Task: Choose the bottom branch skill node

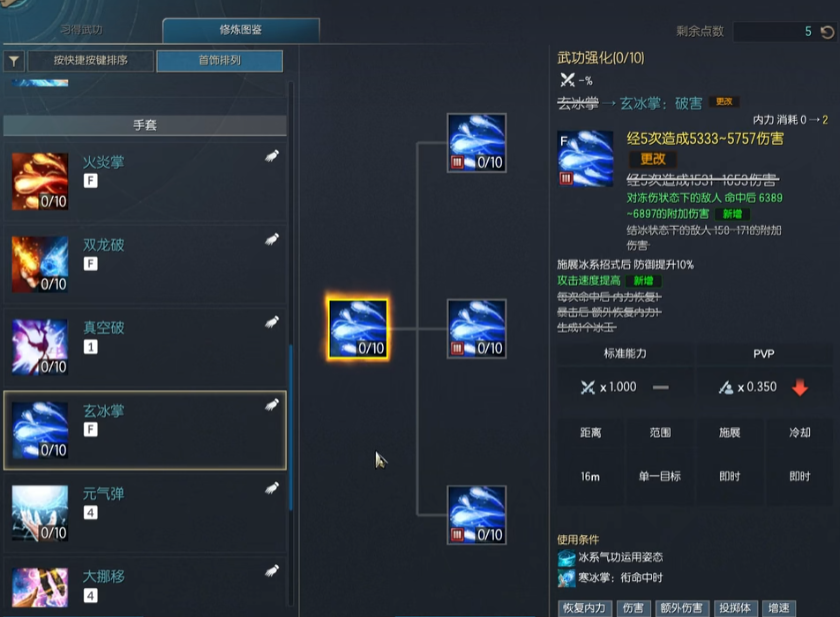Action: 477,515
